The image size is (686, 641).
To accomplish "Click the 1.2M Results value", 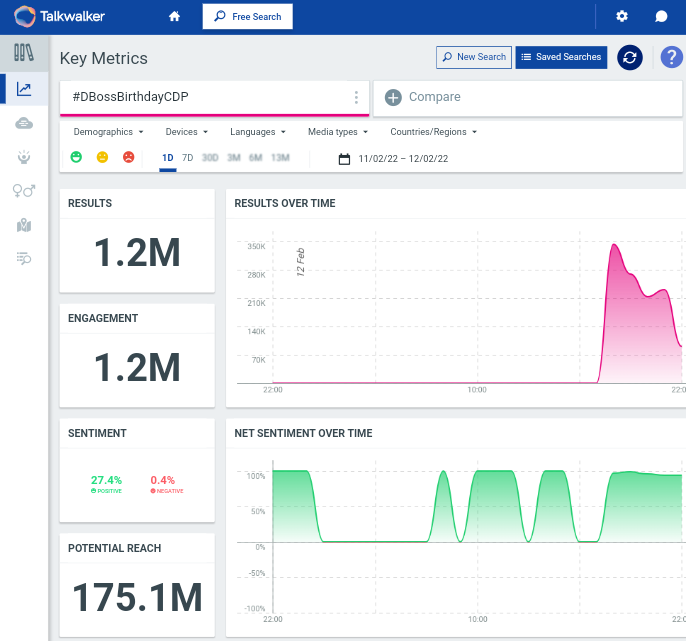I will pos(137,252).
